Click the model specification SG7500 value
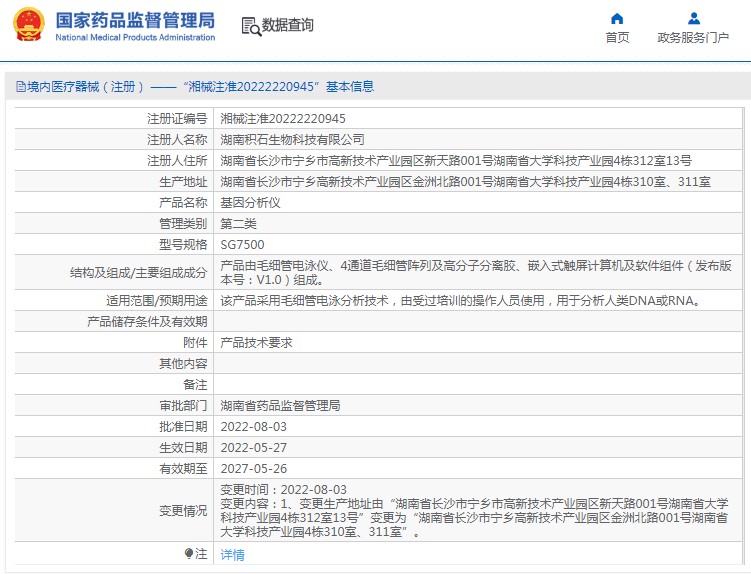Viewport: 751px width, 574px height. coord(242,244)
